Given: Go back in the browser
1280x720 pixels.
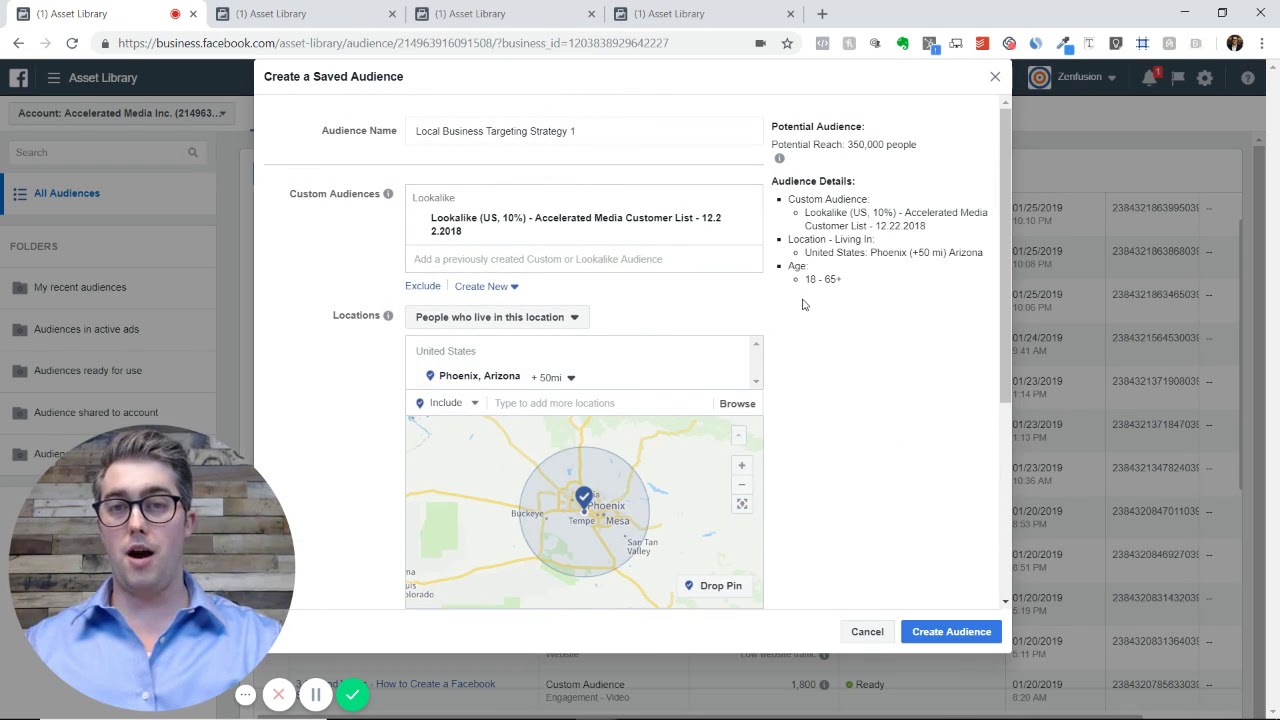Looking at the screenshot, I should (x=18, y=44).
